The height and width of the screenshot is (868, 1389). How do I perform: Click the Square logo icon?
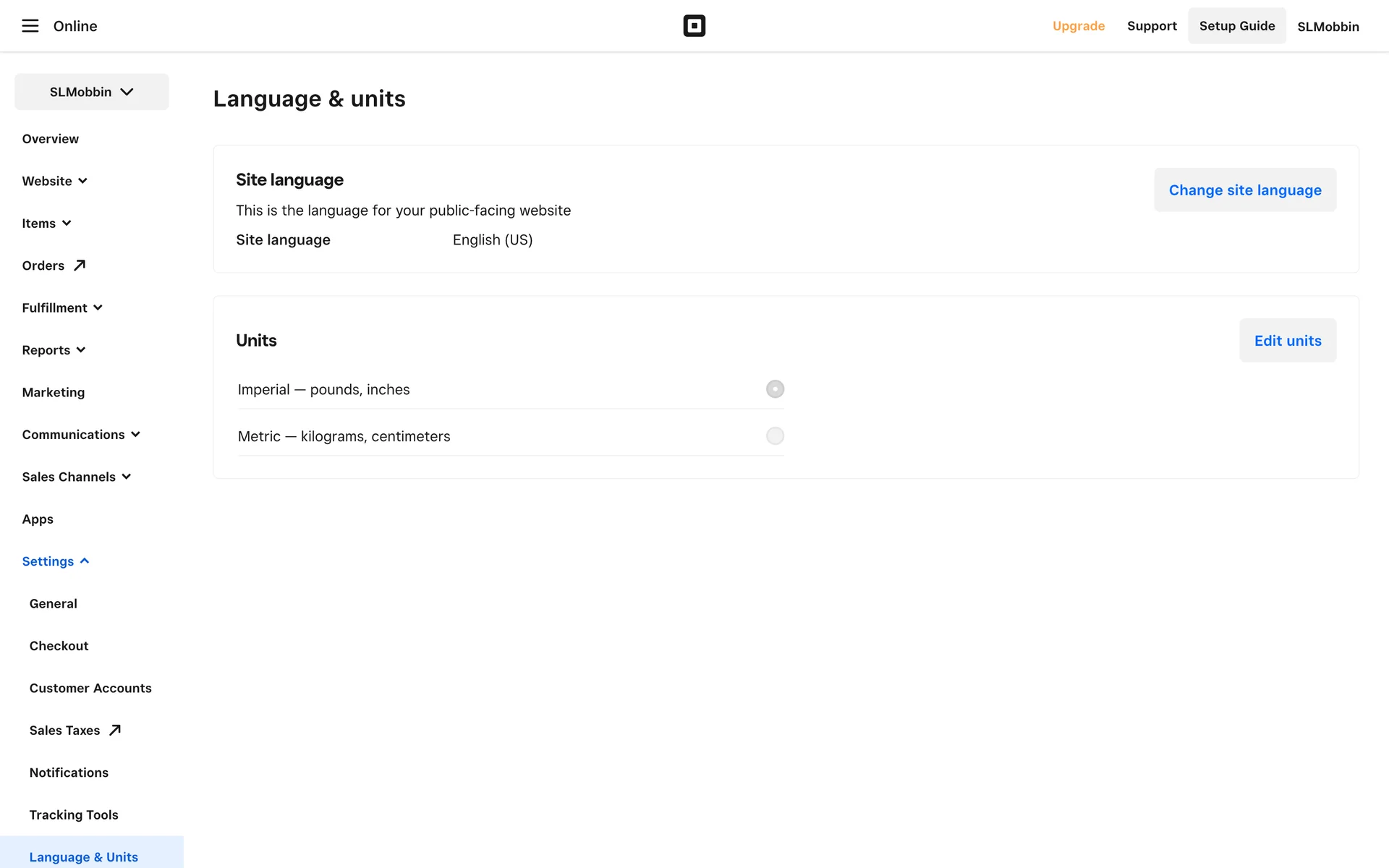(x=694, y=26)
